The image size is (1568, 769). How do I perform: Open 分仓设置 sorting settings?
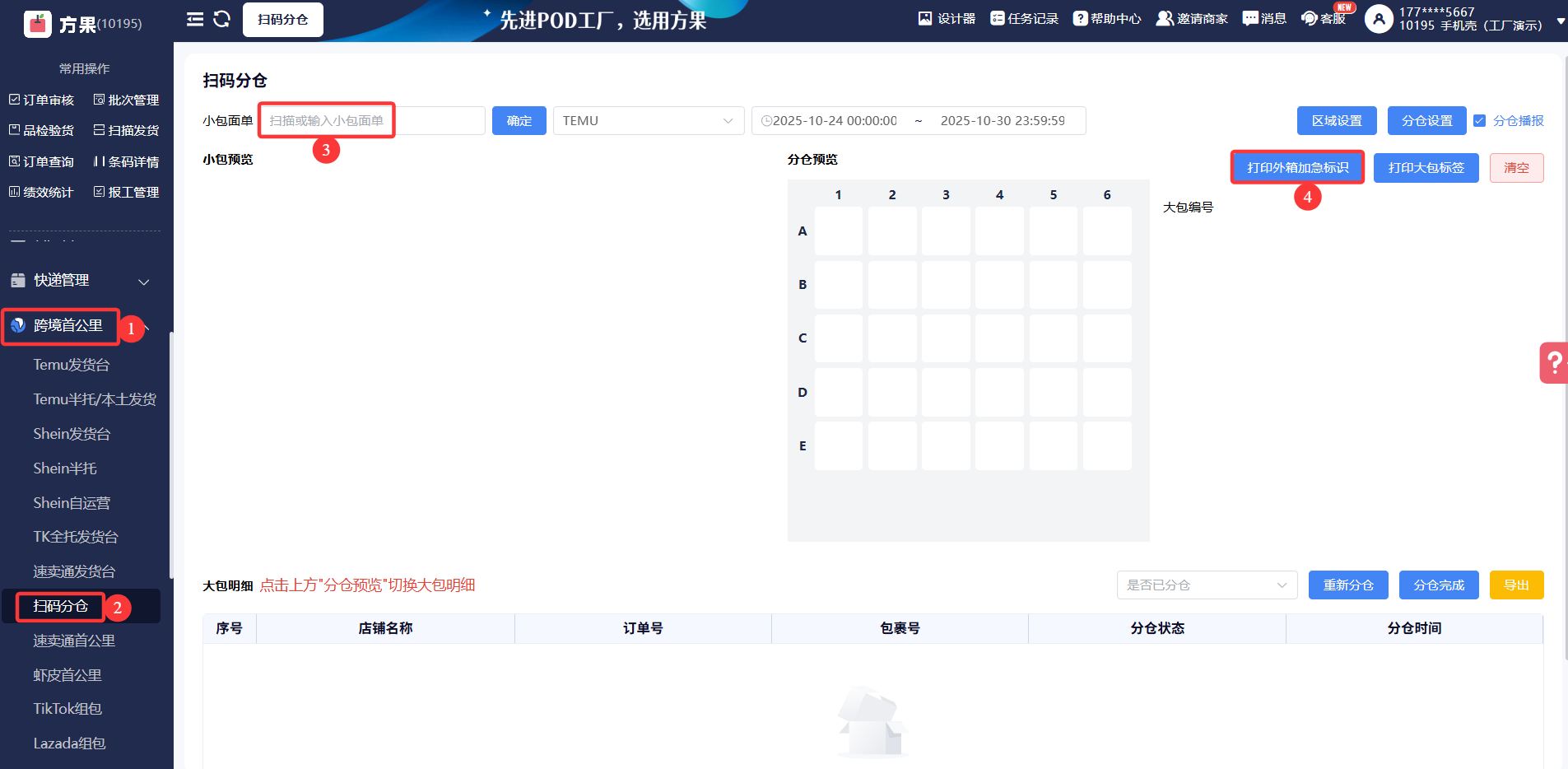1427,121
